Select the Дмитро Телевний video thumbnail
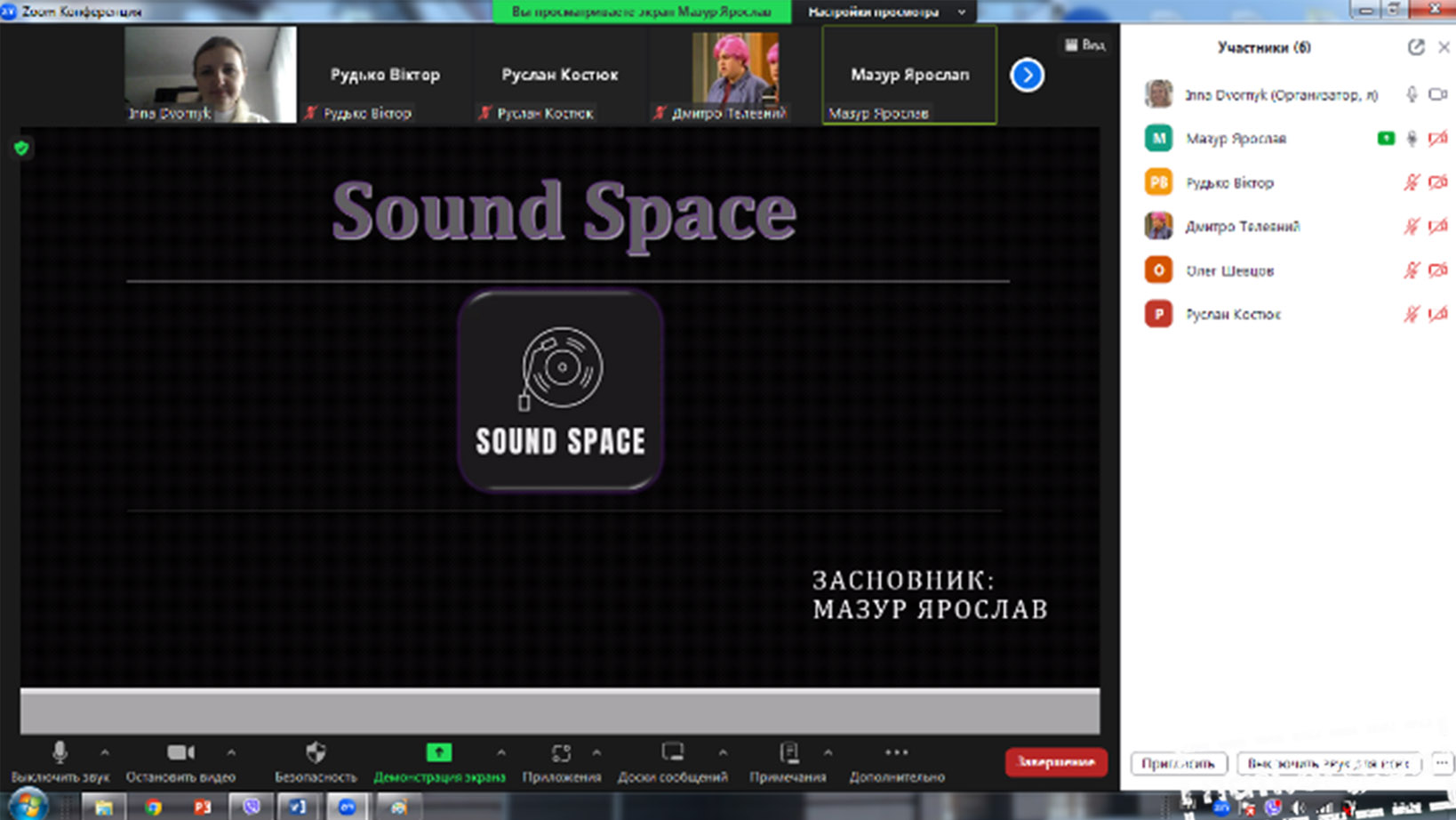This screenshot has width=1456, height=820. point(734,75)
